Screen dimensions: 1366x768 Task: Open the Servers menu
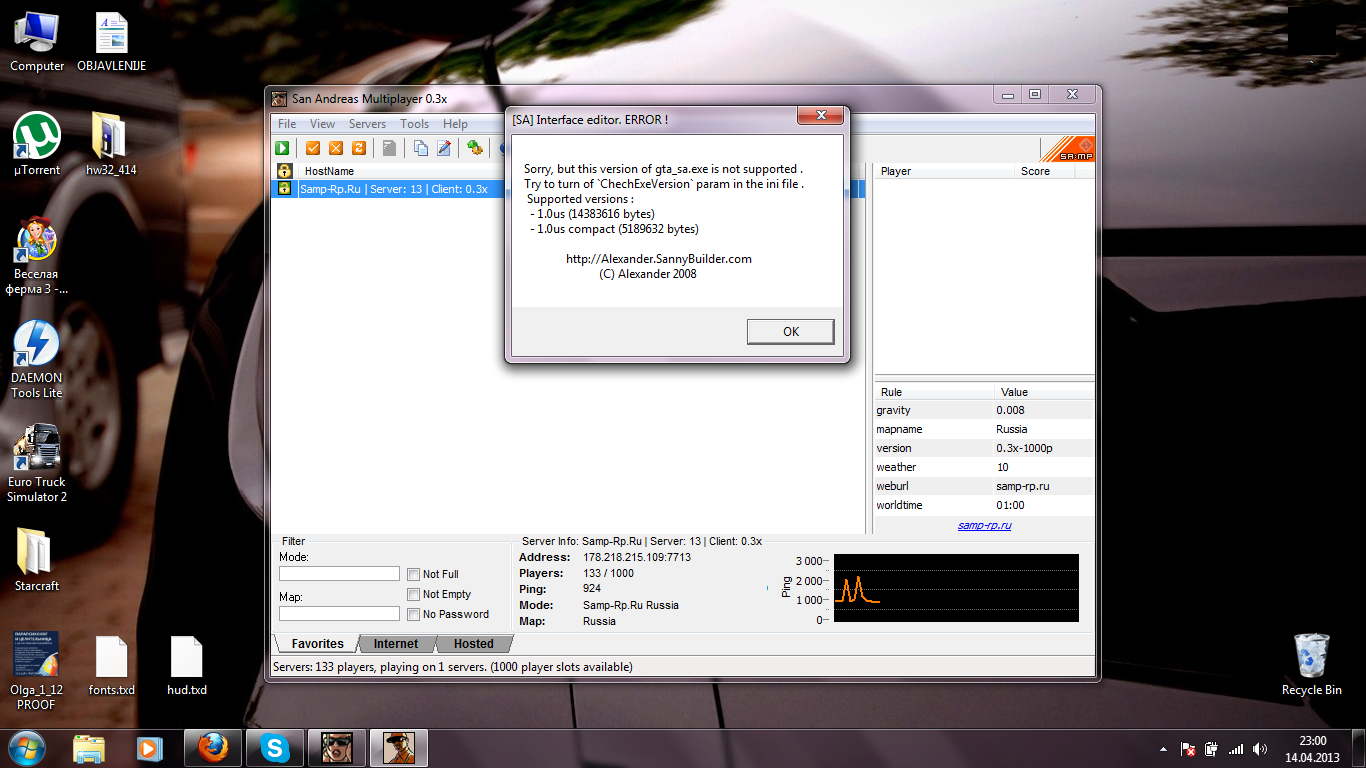(367, 124)
